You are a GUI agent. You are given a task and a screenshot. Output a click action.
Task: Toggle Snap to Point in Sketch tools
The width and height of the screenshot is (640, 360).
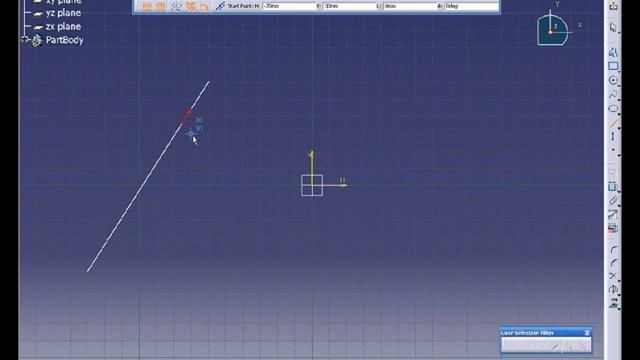pos(161,6)
